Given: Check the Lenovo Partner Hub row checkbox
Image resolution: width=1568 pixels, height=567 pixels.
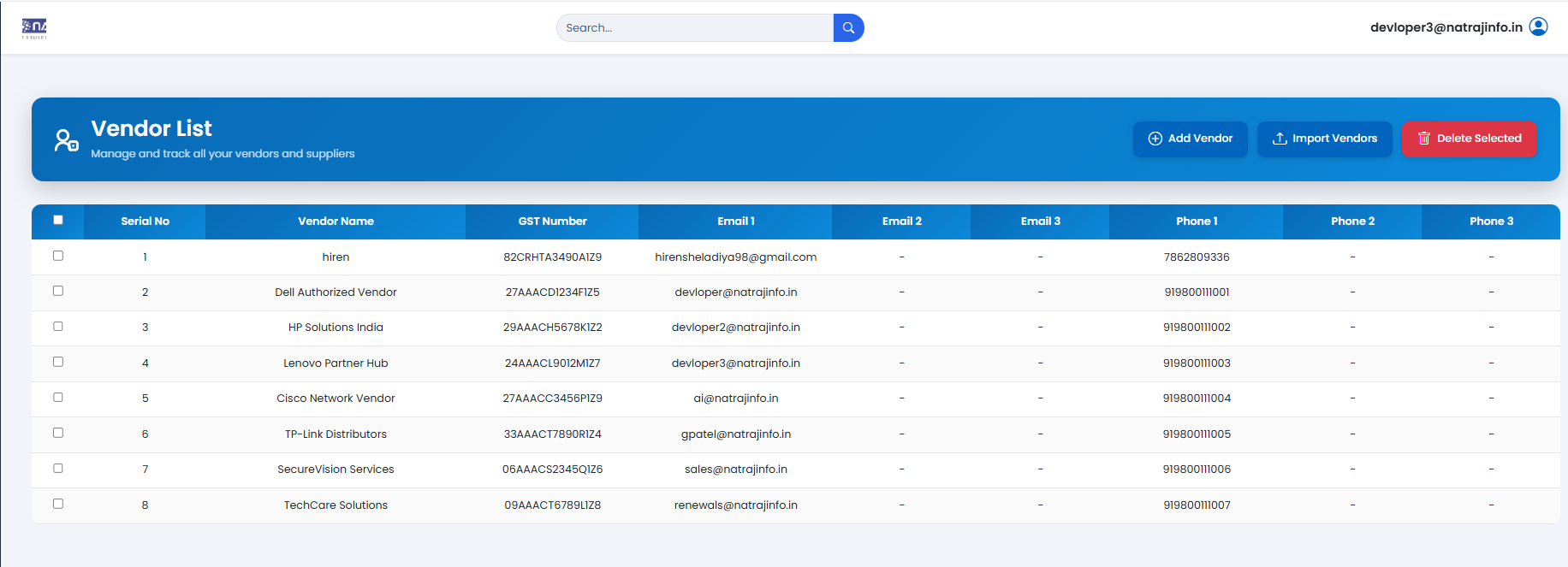Looking at the screenshot, I should click(x=58, y=362).
